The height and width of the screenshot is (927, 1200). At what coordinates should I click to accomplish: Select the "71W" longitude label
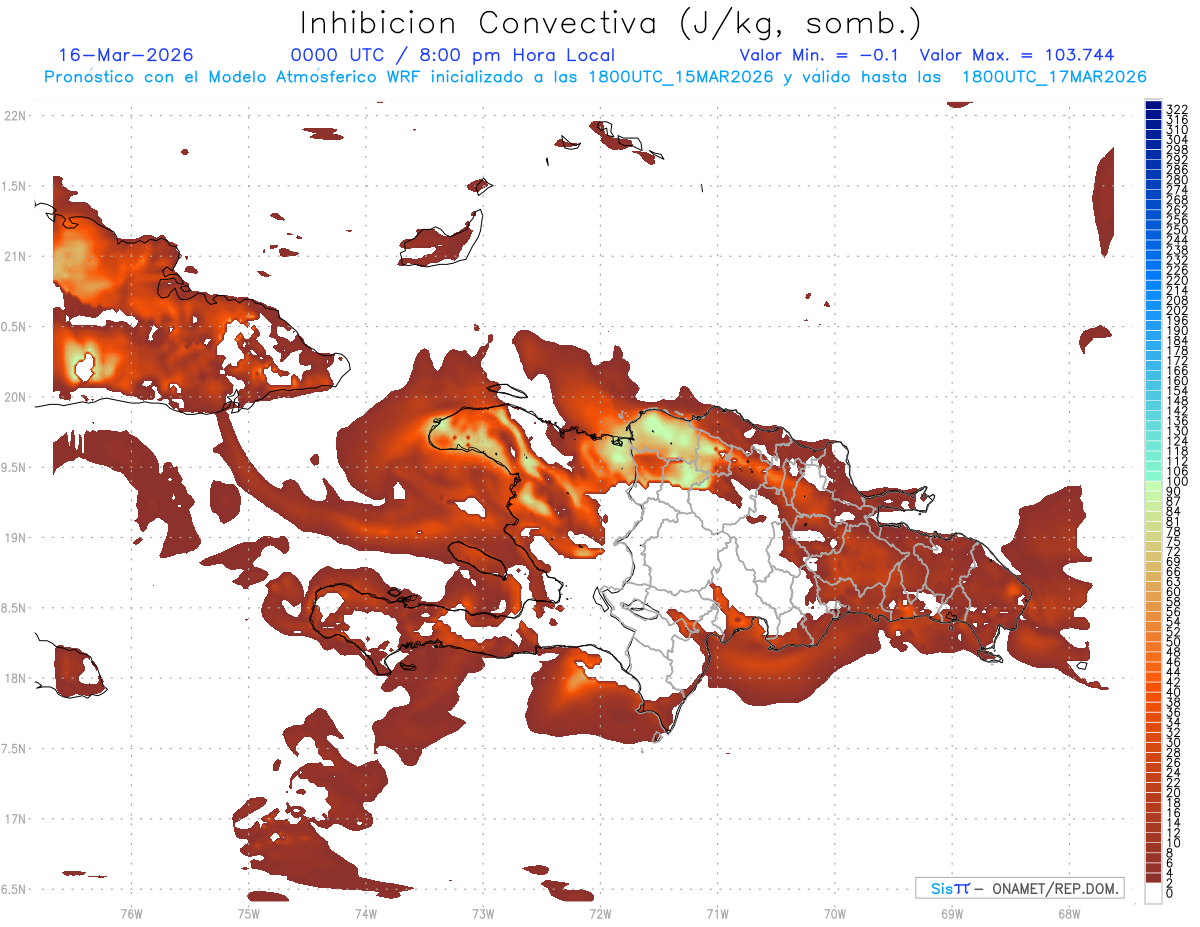point(717,913)
